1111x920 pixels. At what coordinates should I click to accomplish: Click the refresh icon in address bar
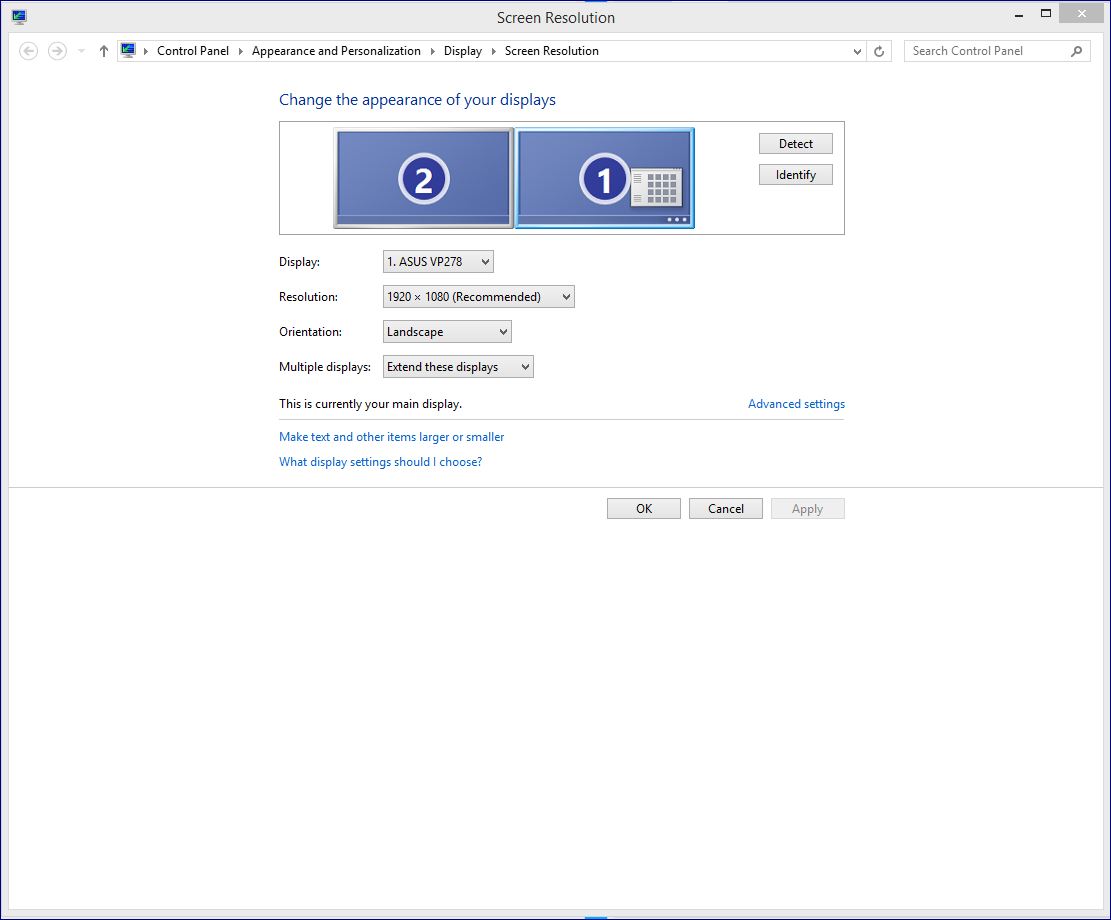click(878, 50)
